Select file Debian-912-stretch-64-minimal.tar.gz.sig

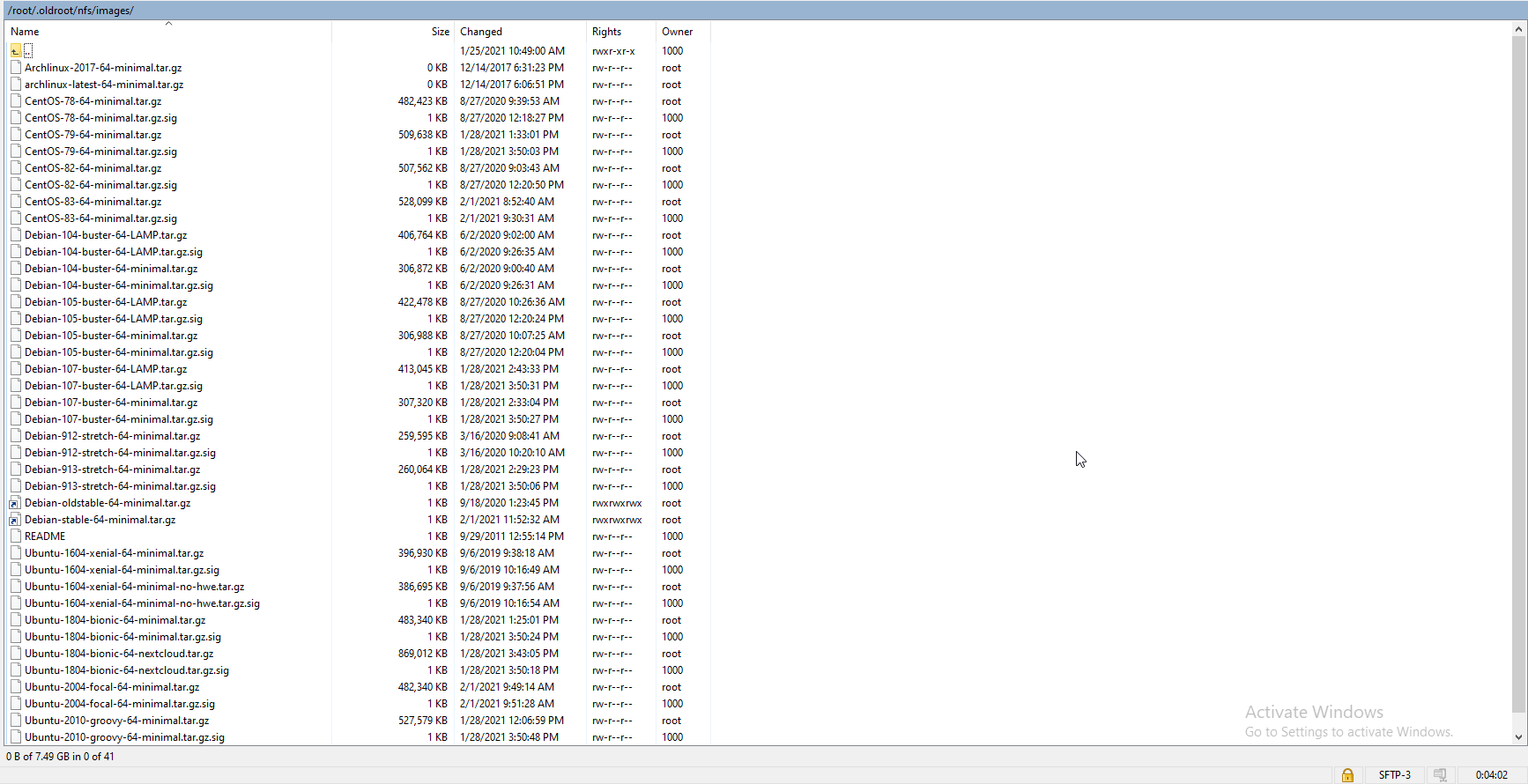[120, 453]
